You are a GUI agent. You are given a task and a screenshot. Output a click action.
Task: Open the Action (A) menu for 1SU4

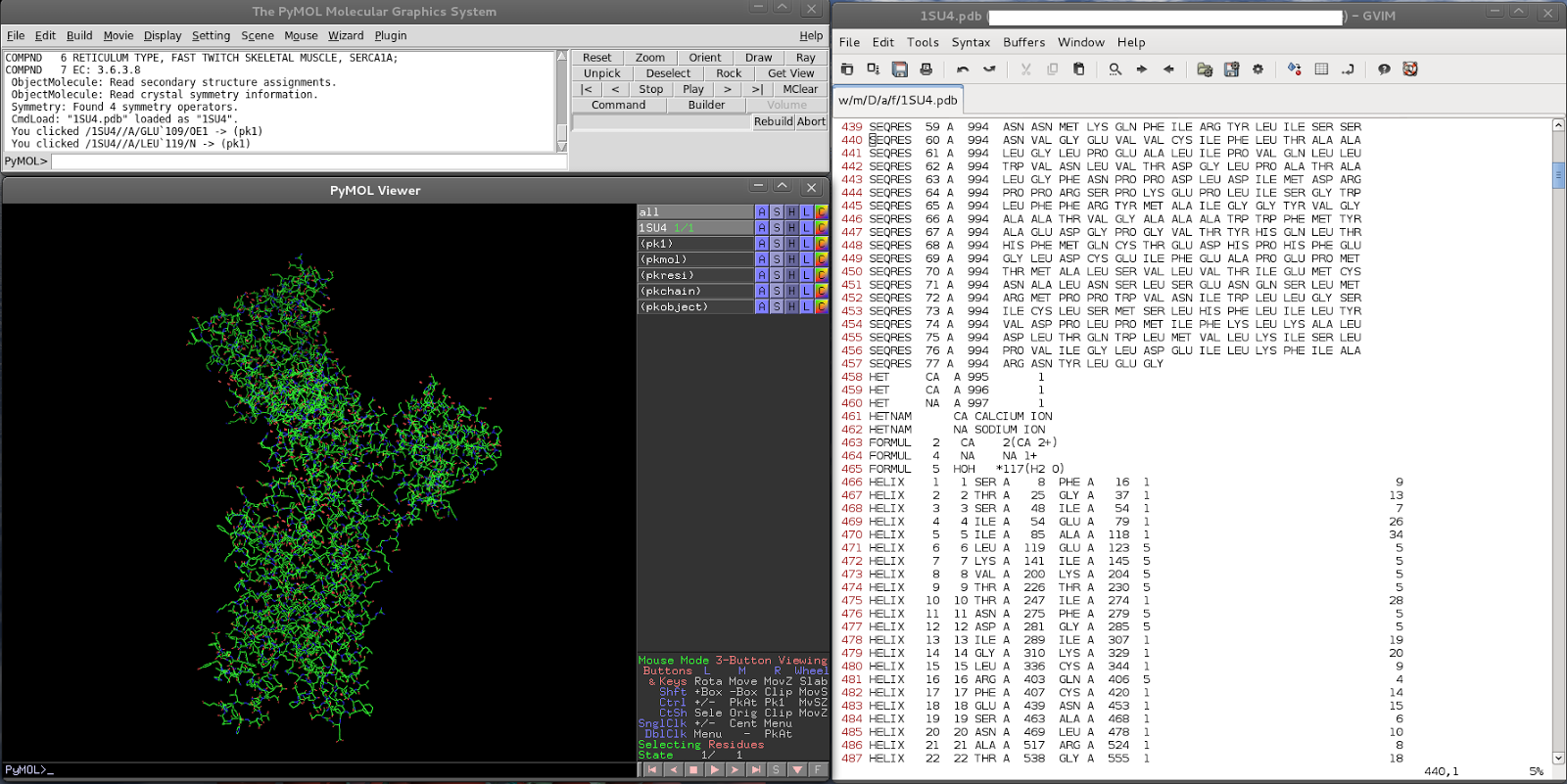pyautogui.click(x=762, y=228)
